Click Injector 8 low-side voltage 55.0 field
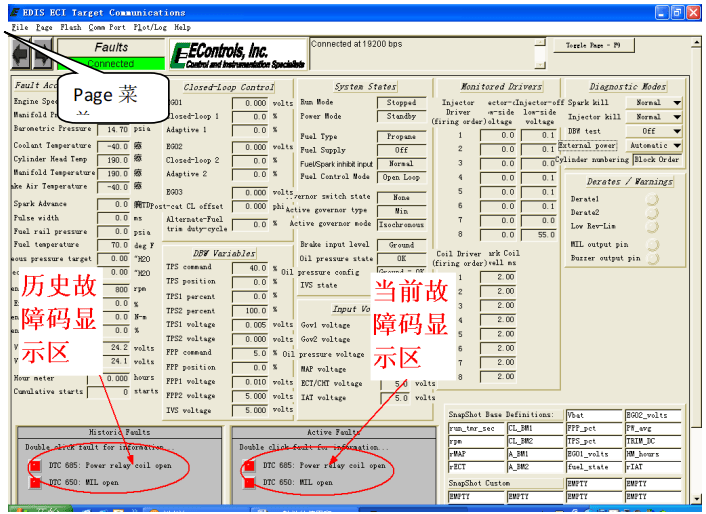This screenshot has width=706, height=514. (539, 235)
